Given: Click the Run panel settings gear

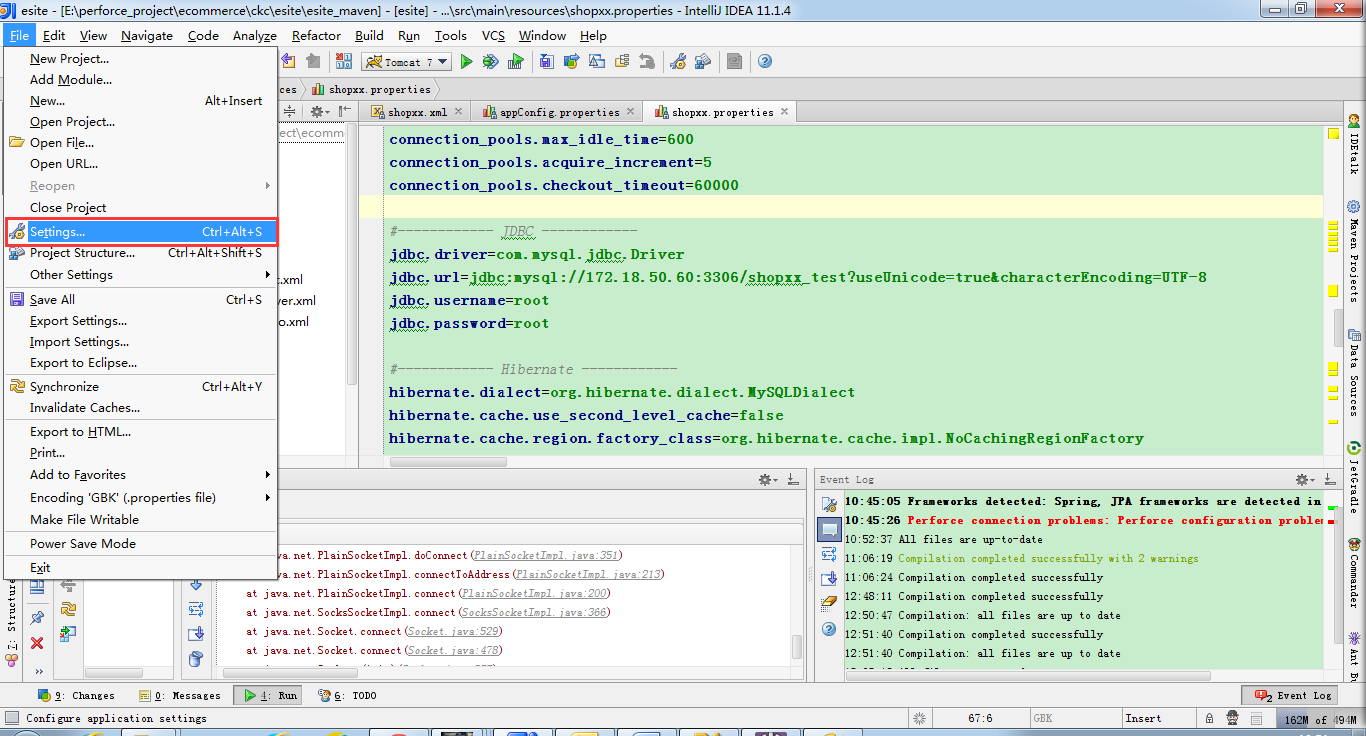Looking at the screenshot, I should pos(766,480).
